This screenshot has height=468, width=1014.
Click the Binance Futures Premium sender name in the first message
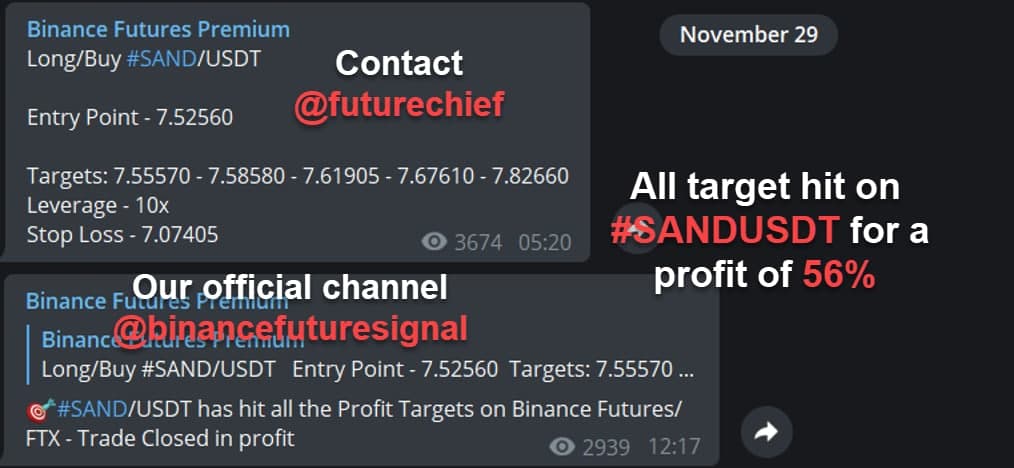pos(158,29)
